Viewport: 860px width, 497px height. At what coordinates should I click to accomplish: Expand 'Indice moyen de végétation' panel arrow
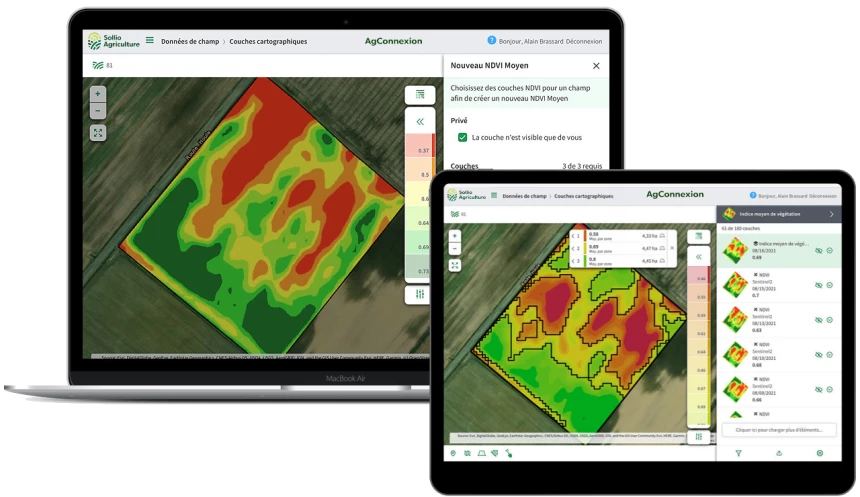[831, 214]
